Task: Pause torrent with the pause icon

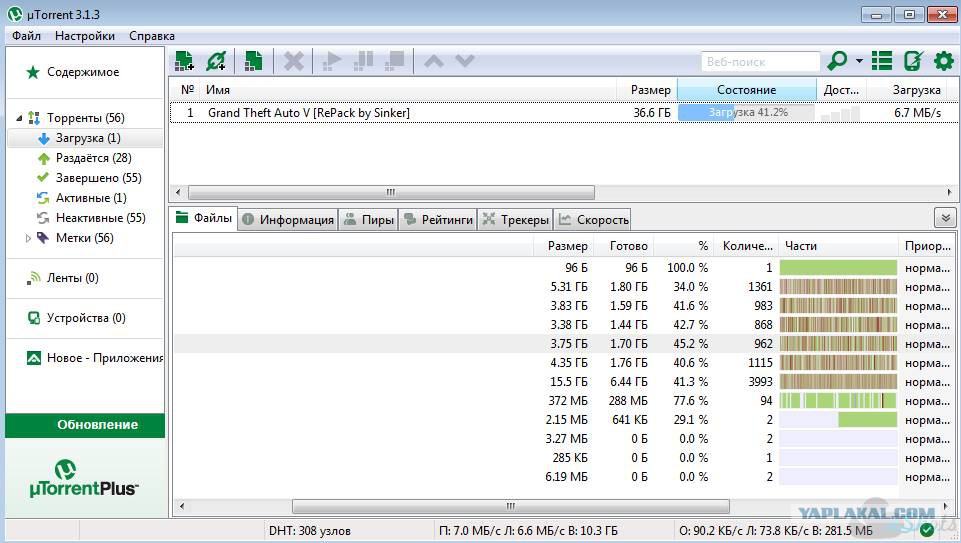Action: (x=363, y=61)
